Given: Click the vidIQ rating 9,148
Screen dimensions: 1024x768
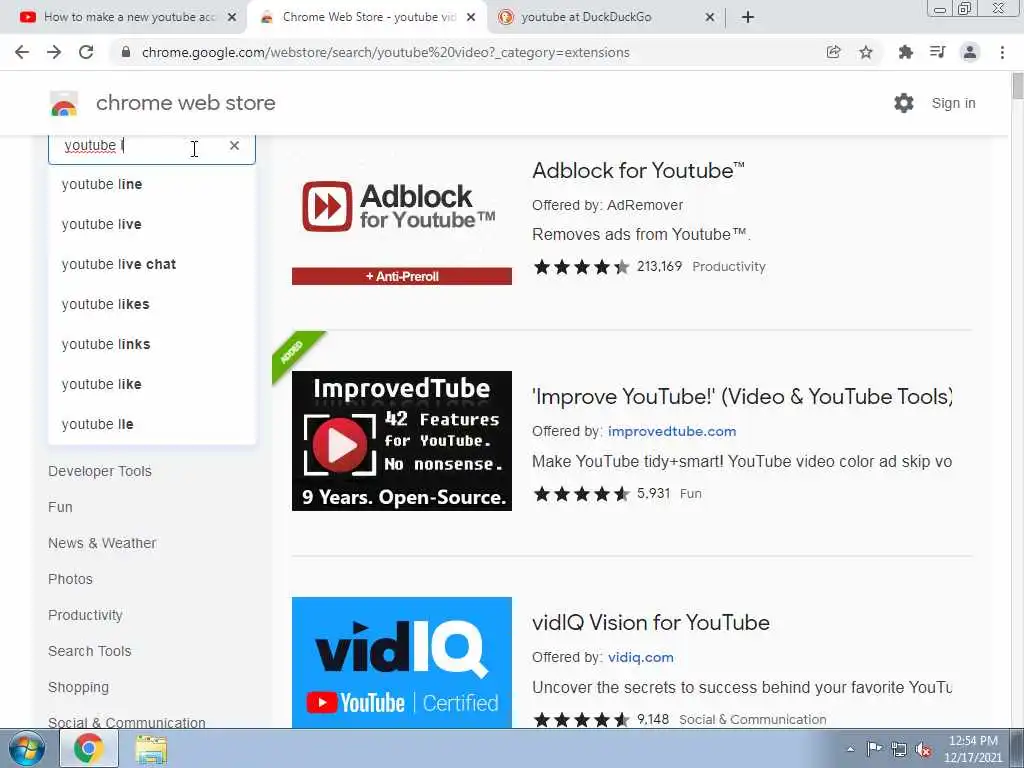Looking at the screenshot, I should (x=601, y=719).
